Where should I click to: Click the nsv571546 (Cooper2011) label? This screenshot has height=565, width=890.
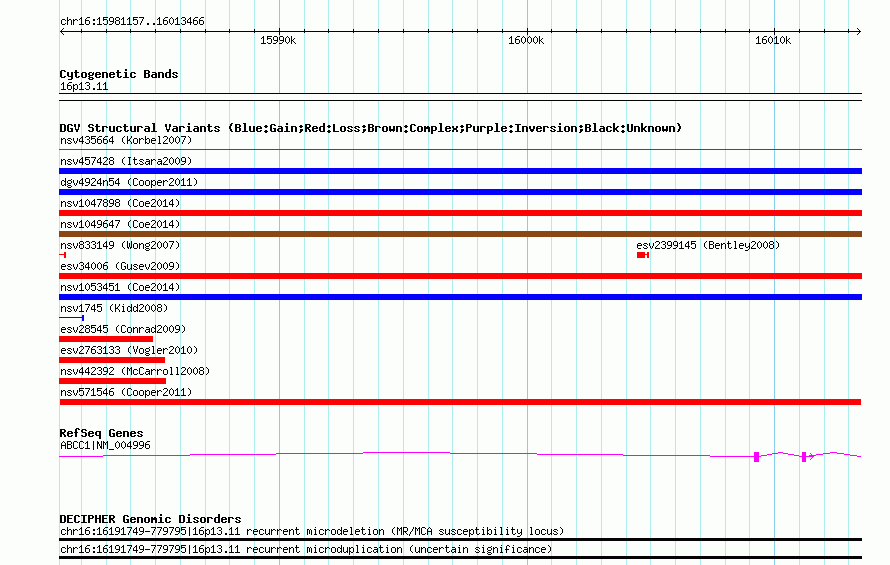tap(126, 392)
